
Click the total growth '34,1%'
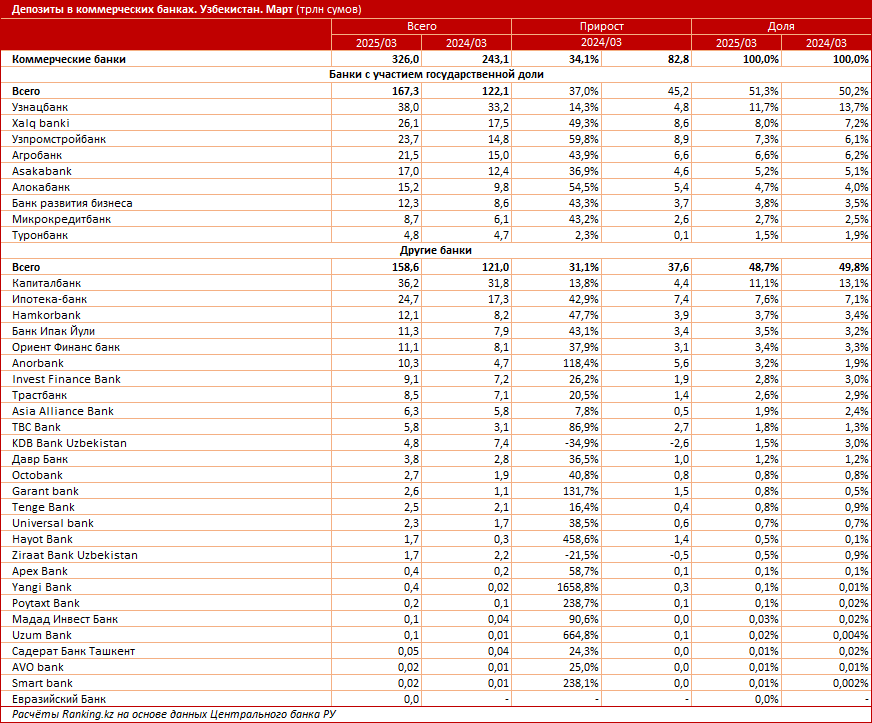(584, 59)
